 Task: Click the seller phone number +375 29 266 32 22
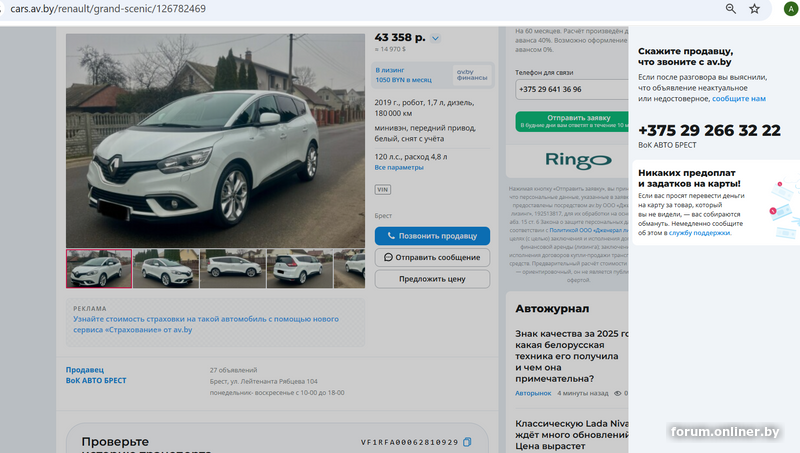tap(709, 131)
